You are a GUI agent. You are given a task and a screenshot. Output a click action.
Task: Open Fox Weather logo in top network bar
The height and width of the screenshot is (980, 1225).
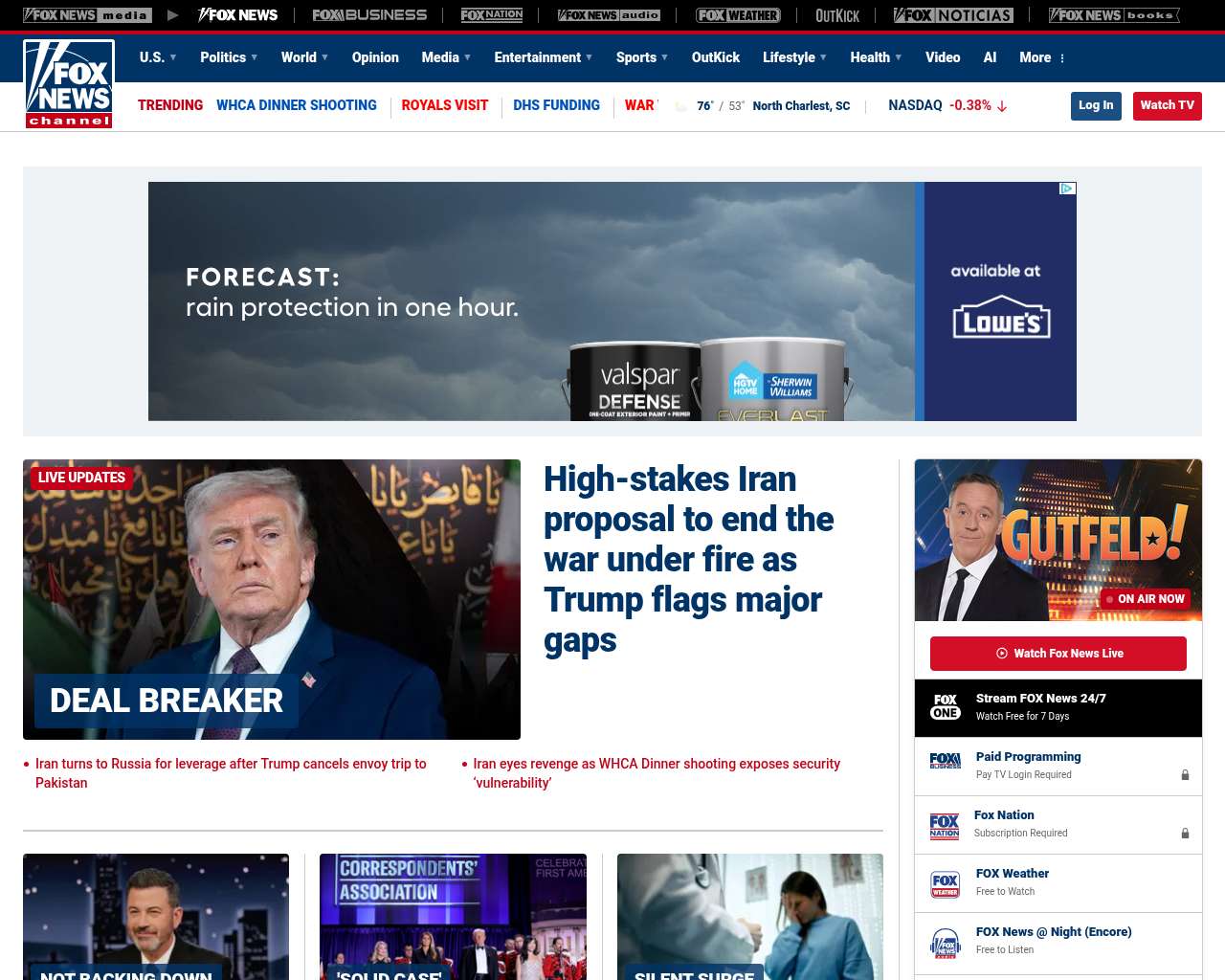738,15
